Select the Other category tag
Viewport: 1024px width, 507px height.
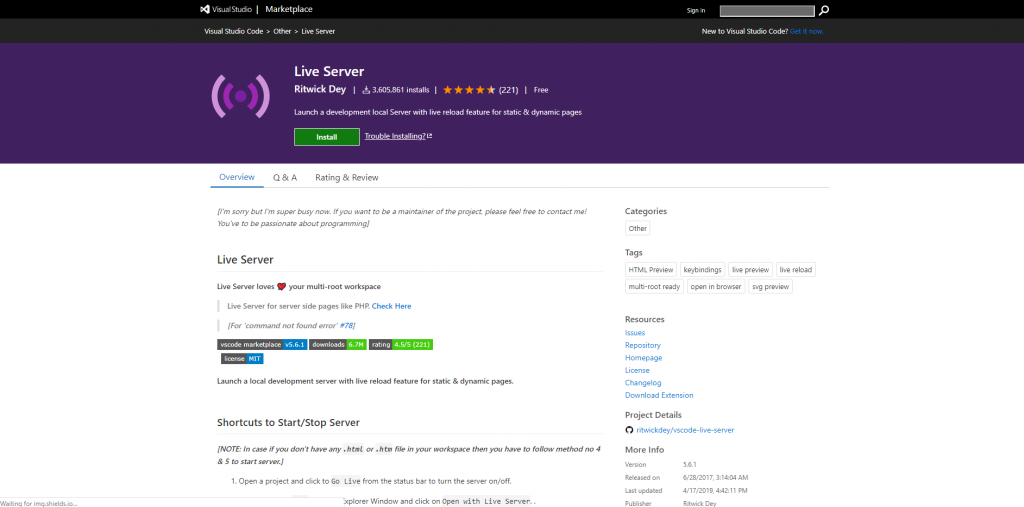[x=637, y=229]
